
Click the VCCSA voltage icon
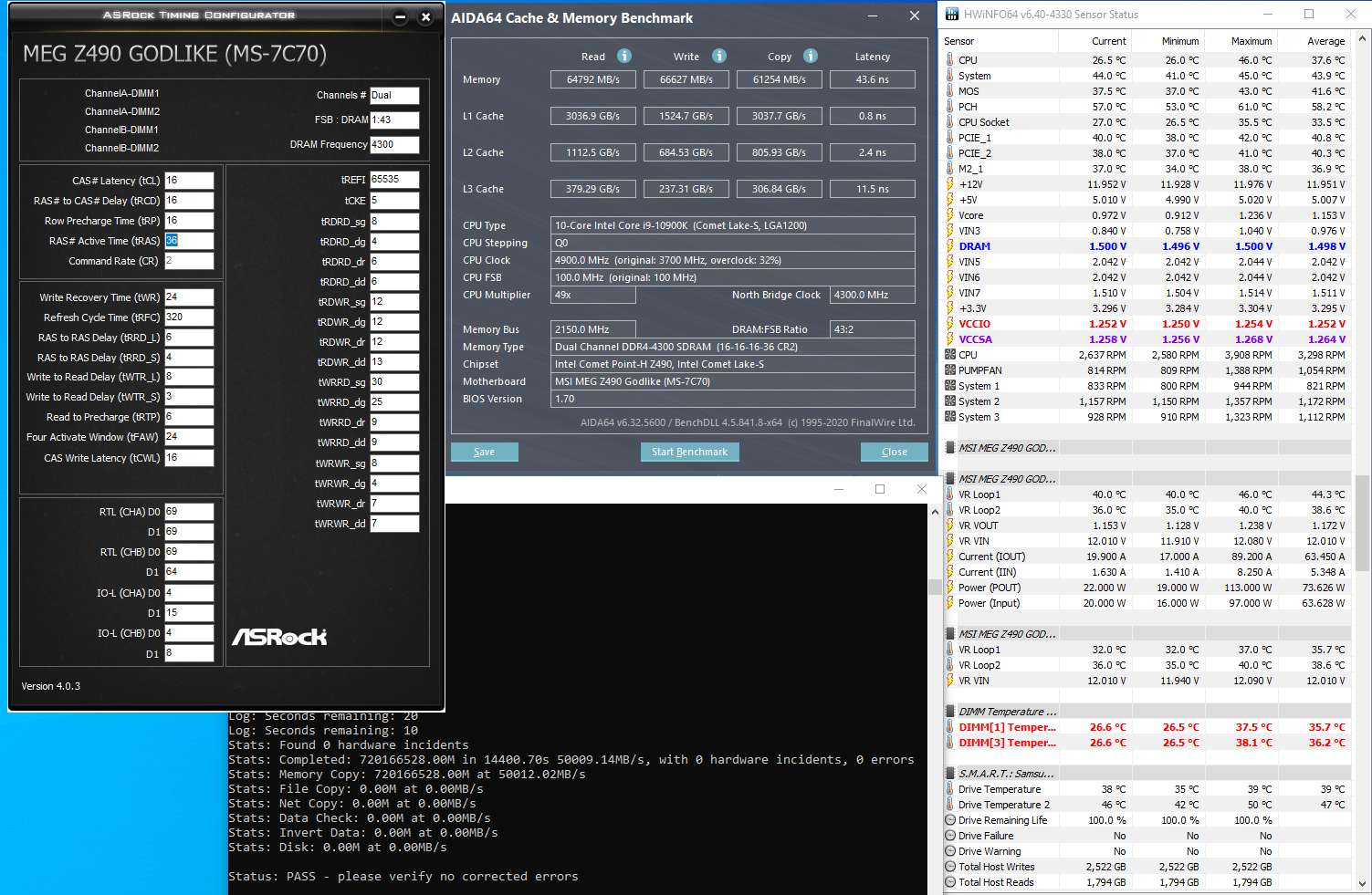tap(950, 339)
